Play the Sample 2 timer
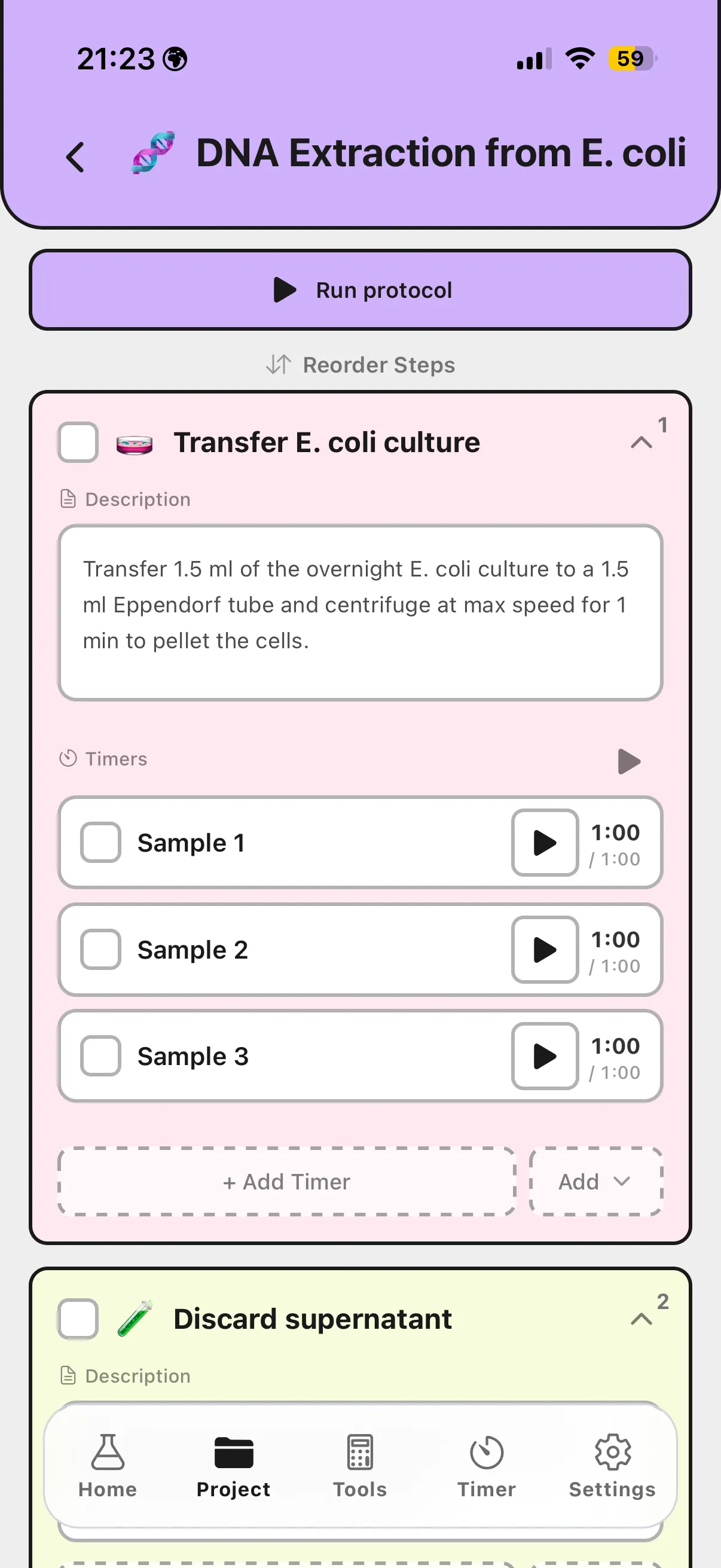Image resolution: width=721 pixels, height=1568 pixels. pos(545,950)
